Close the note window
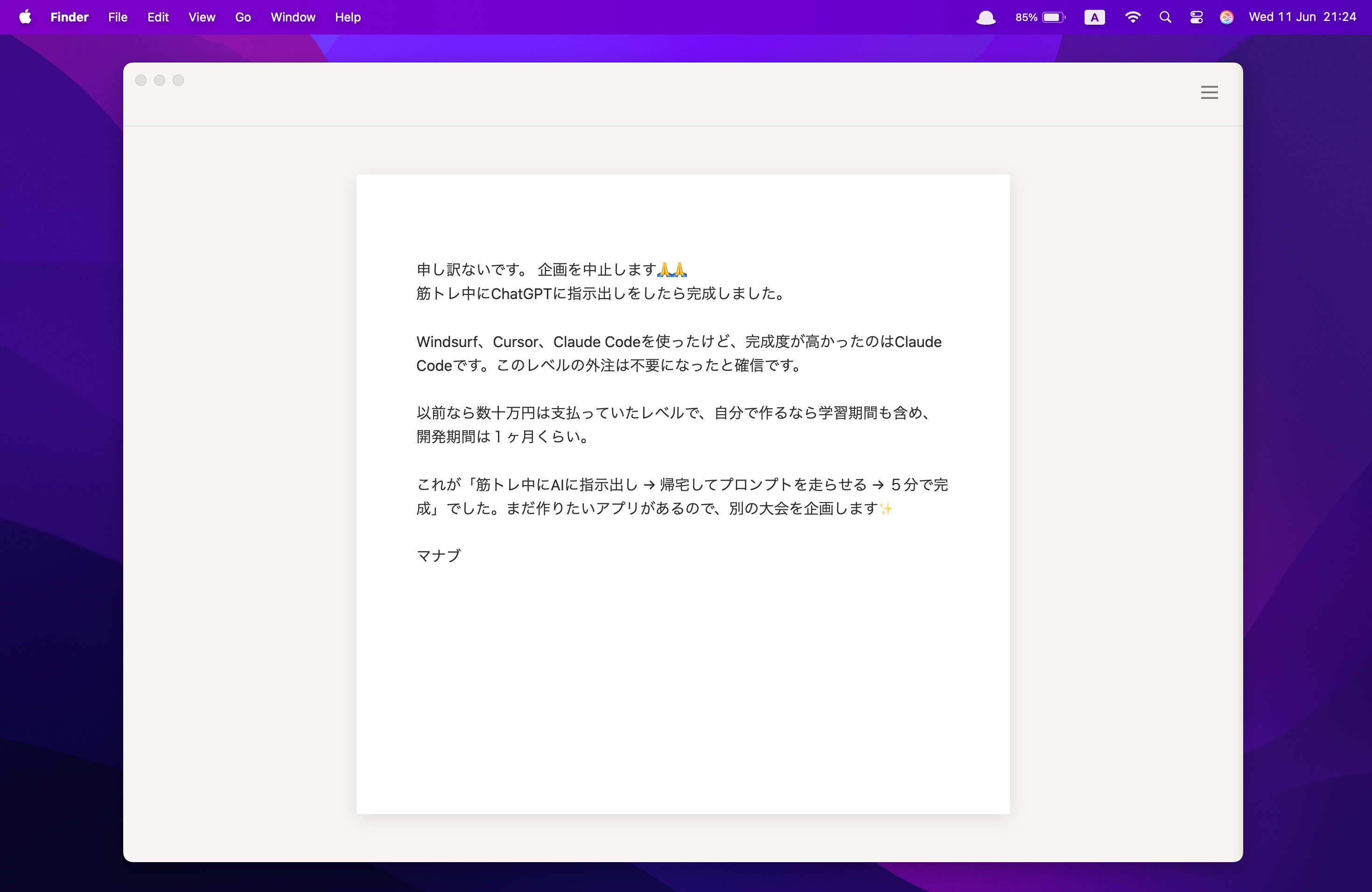The image size is (1372, 892). point(140,80)
